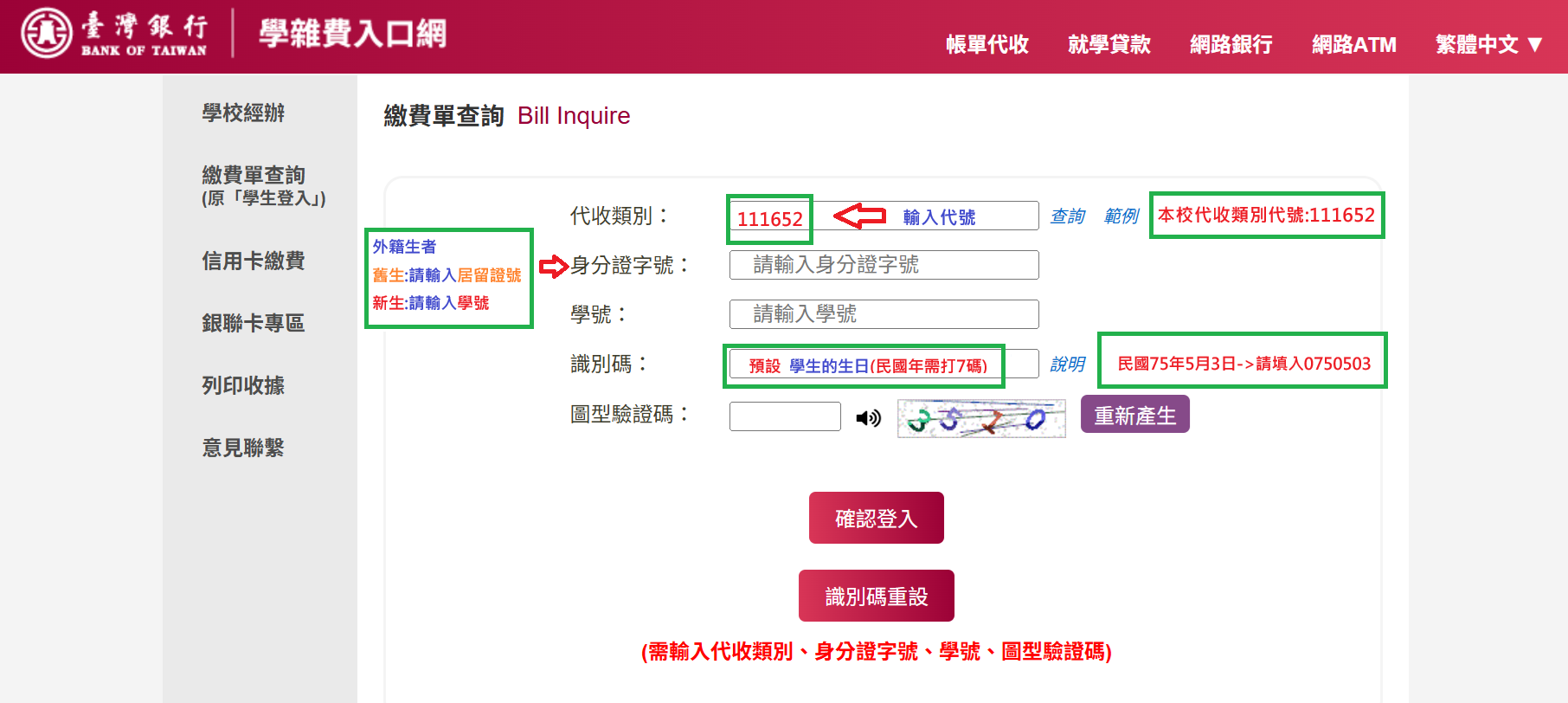Click the 範例 link beside 代收類別
The width and height of the screenshot is (1568, 703).
(1121, 216)
